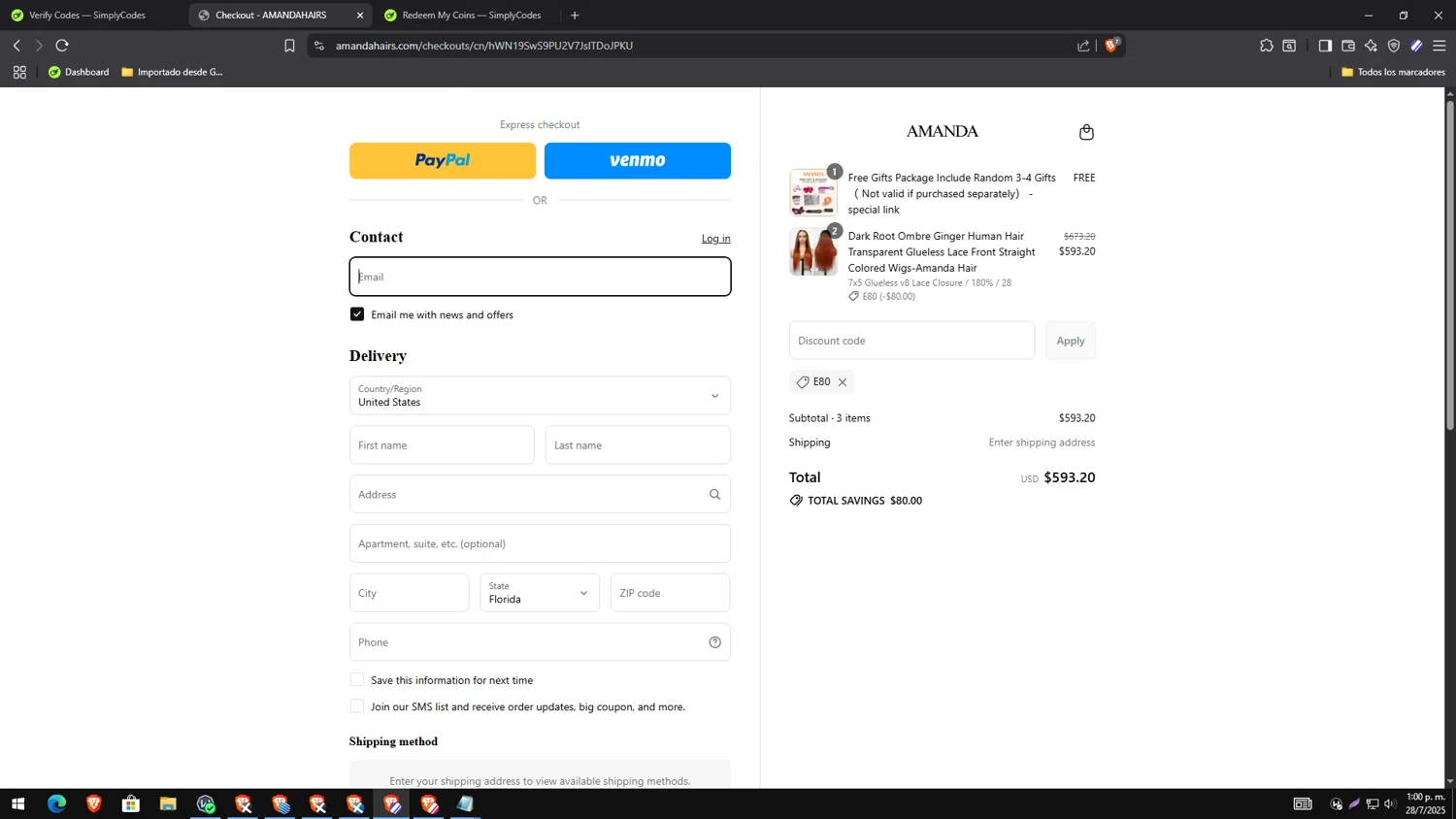1456x819 pixels.
Task: Focus the Apartment, suite, etc. field
Action: click(540, 543)
